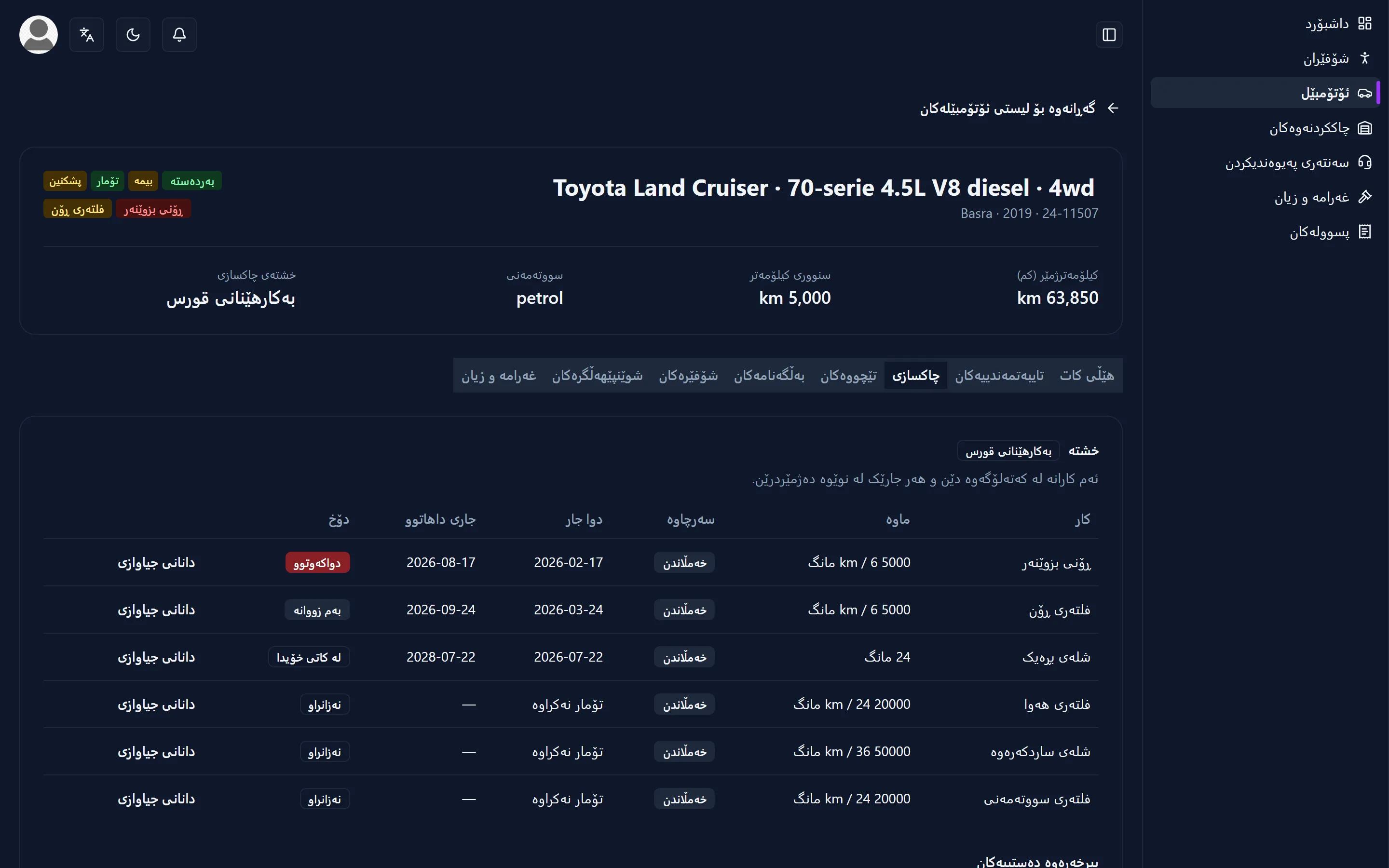Click the 24 مانگ interval in شلەی پرەیک row
The height and width of the screenshot is (868, 1389).
887,657
